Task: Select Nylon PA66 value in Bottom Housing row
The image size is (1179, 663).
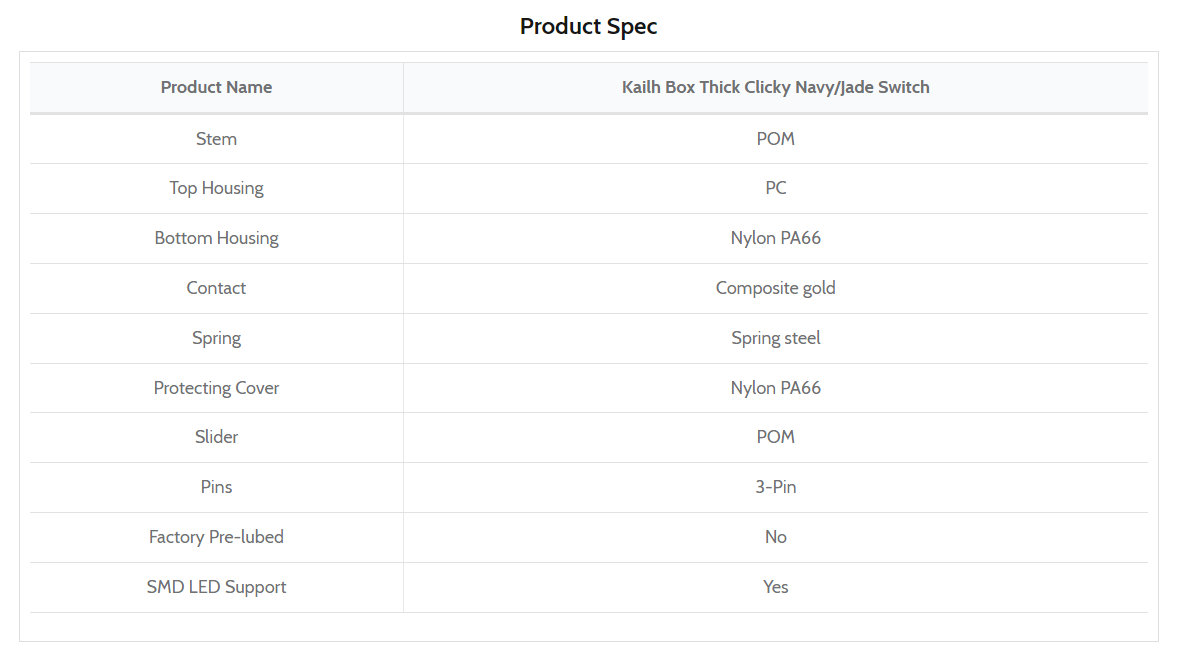Action: 775,238
